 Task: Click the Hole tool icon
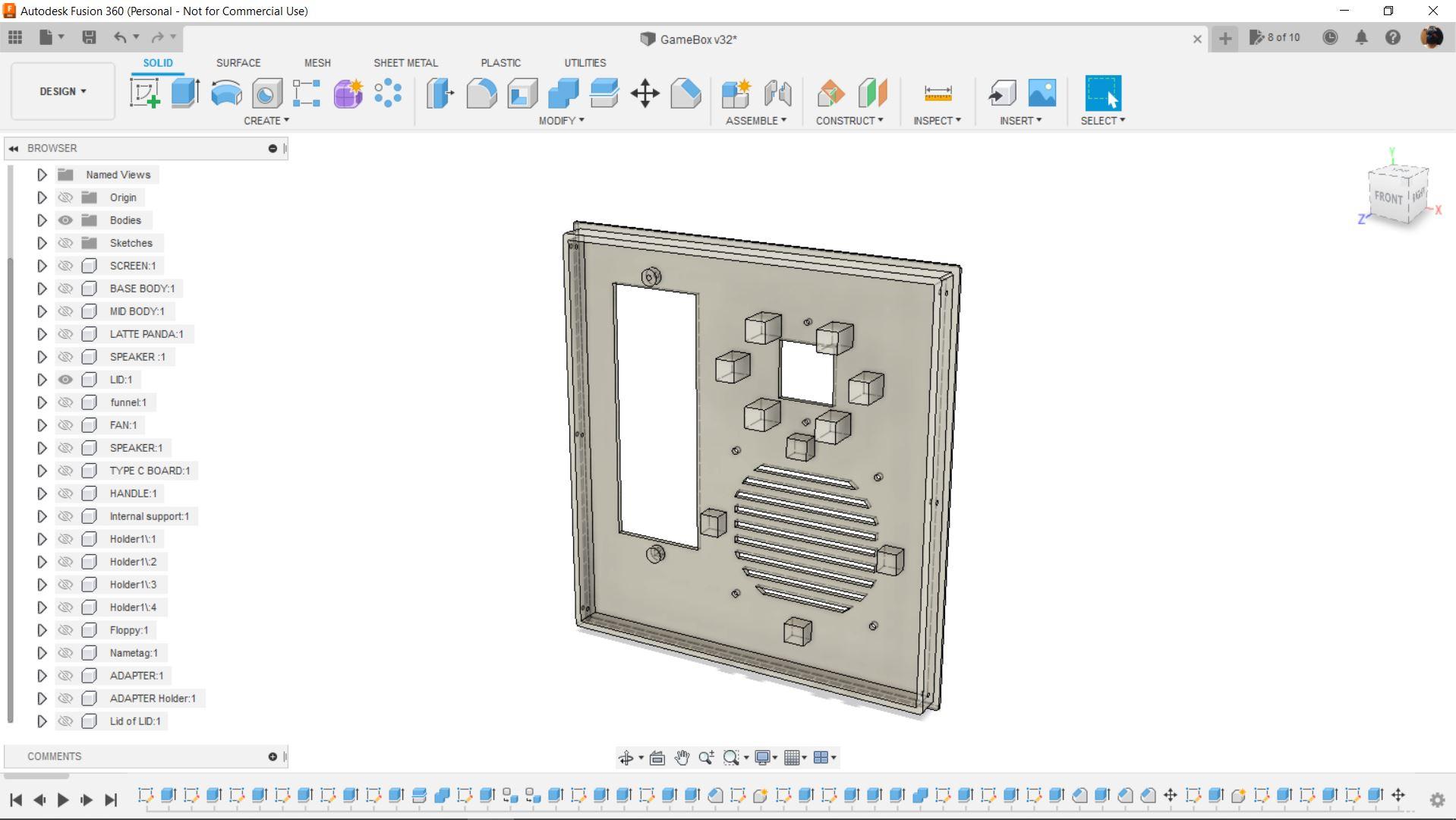tap(267, 93)
